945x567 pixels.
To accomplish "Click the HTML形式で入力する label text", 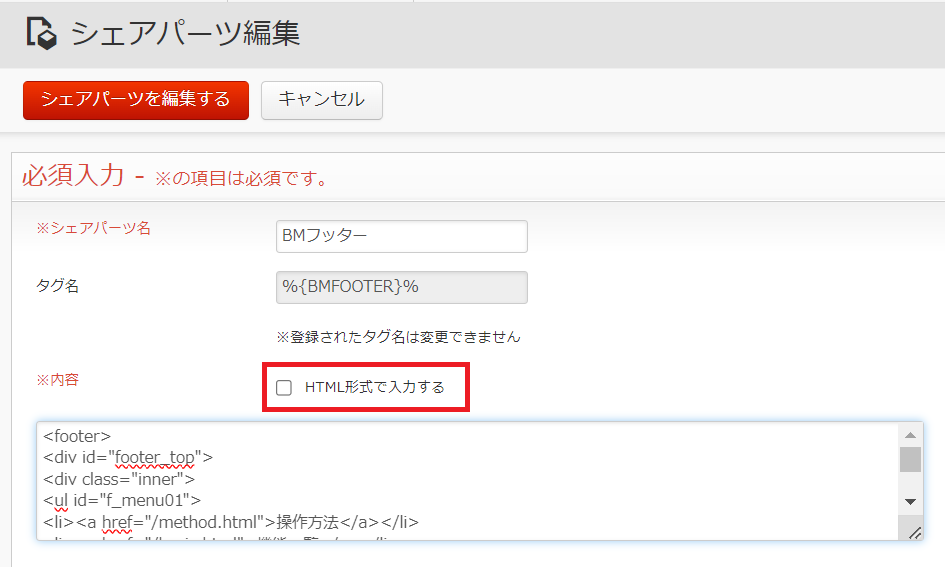I will (x=375, y=387).
